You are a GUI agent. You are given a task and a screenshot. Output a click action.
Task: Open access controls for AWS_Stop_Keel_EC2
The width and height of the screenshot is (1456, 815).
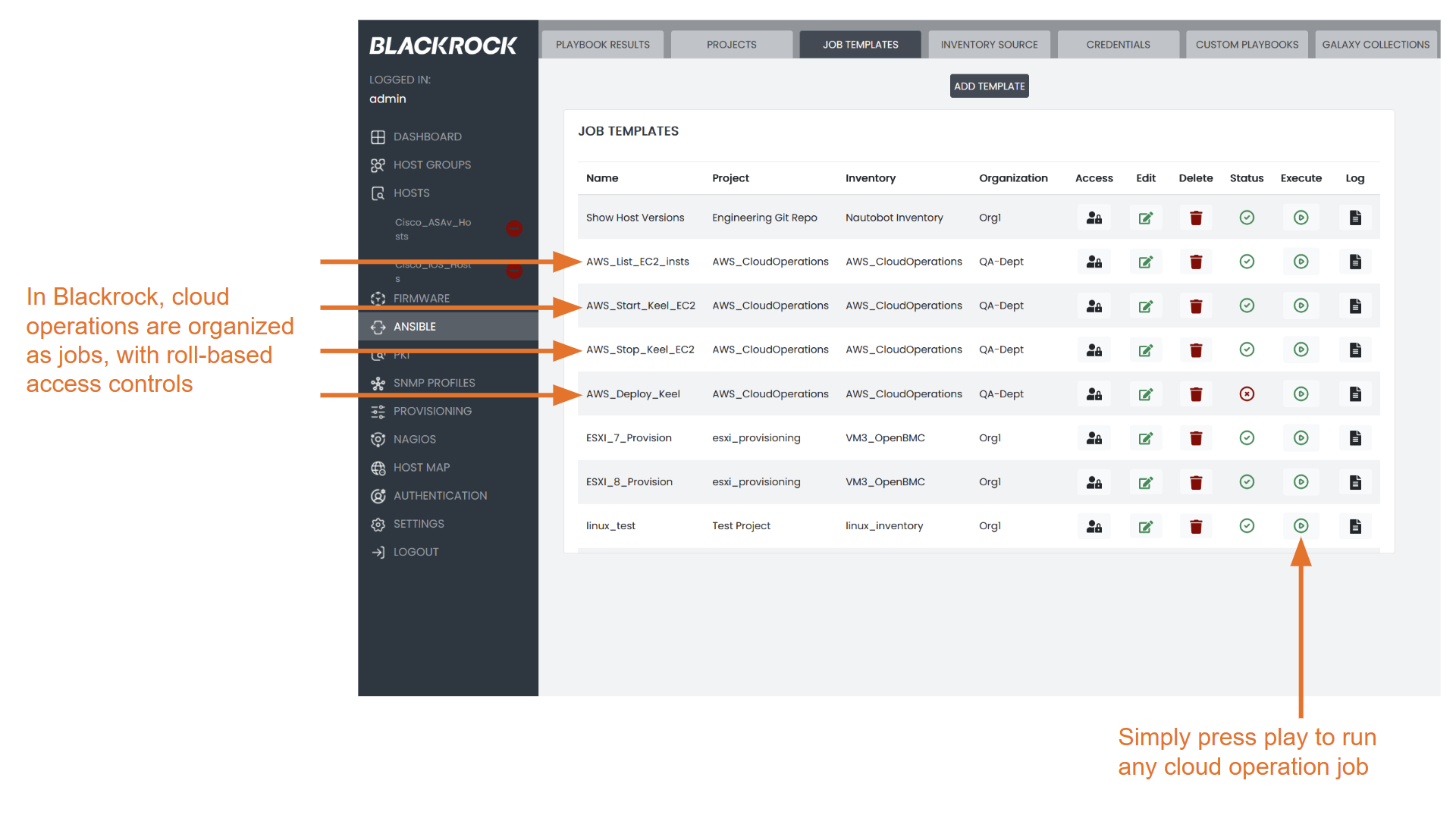coord(1094,350)
